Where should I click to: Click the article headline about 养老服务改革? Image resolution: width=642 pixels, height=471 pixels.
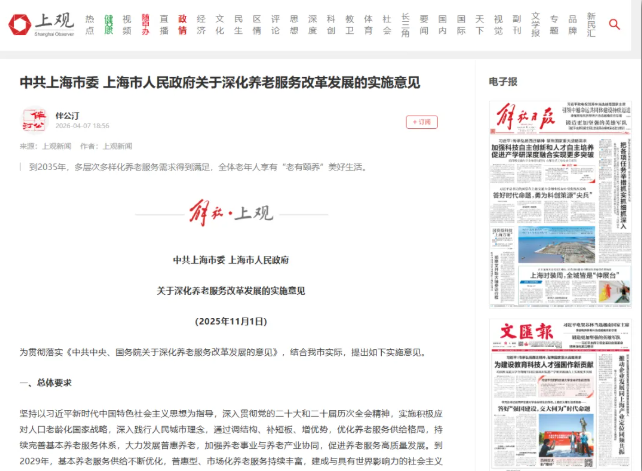tap(220, 82)
